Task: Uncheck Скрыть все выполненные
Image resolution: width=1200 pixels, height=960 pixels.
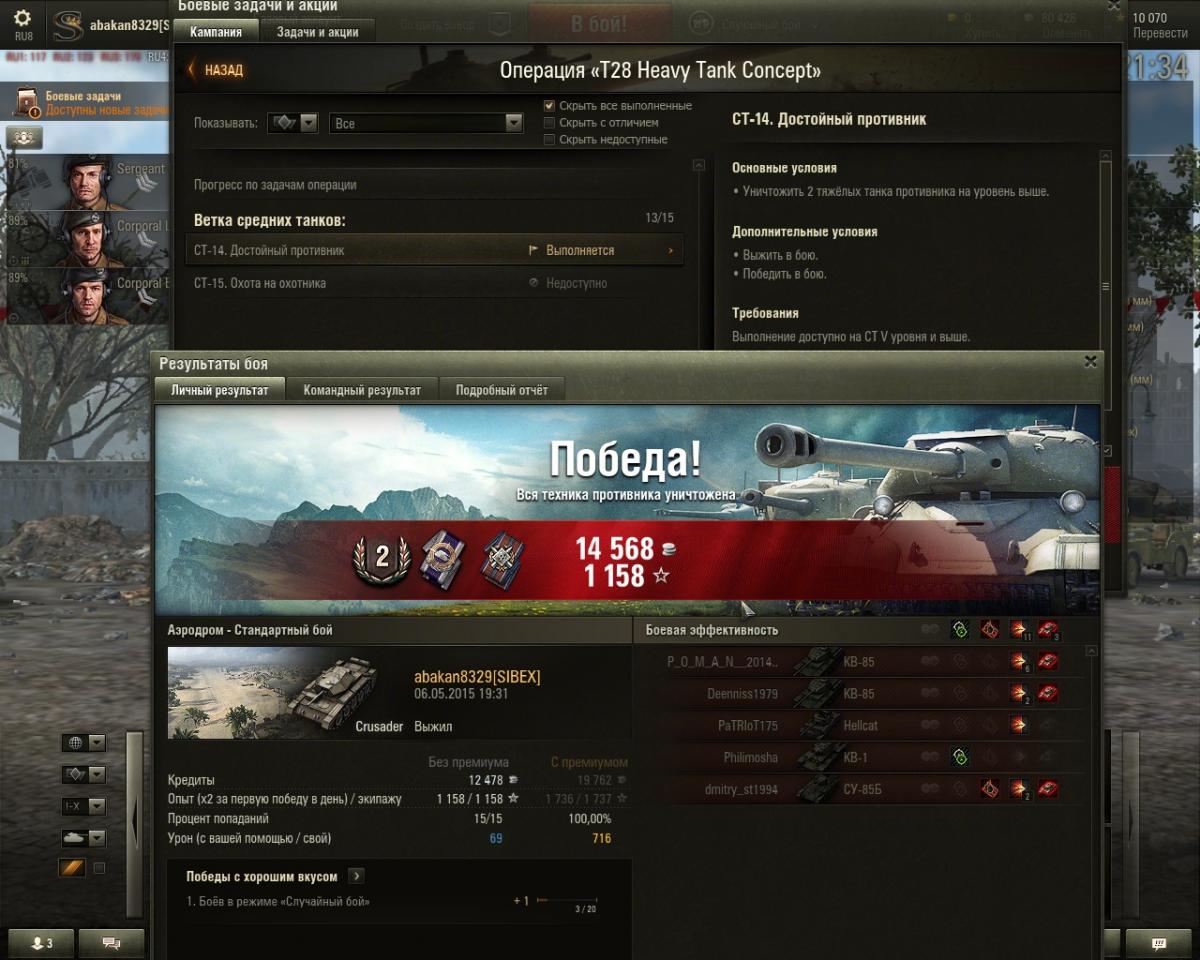Action: tap(549, 105)
